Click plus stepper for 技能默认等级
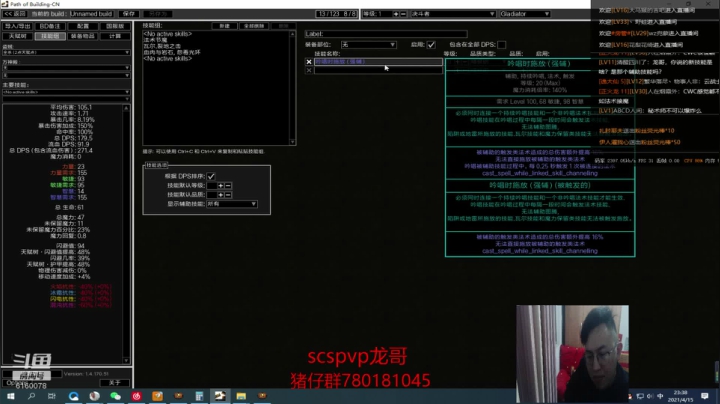Viewport: 720px width, 404px height. (221, 185)
